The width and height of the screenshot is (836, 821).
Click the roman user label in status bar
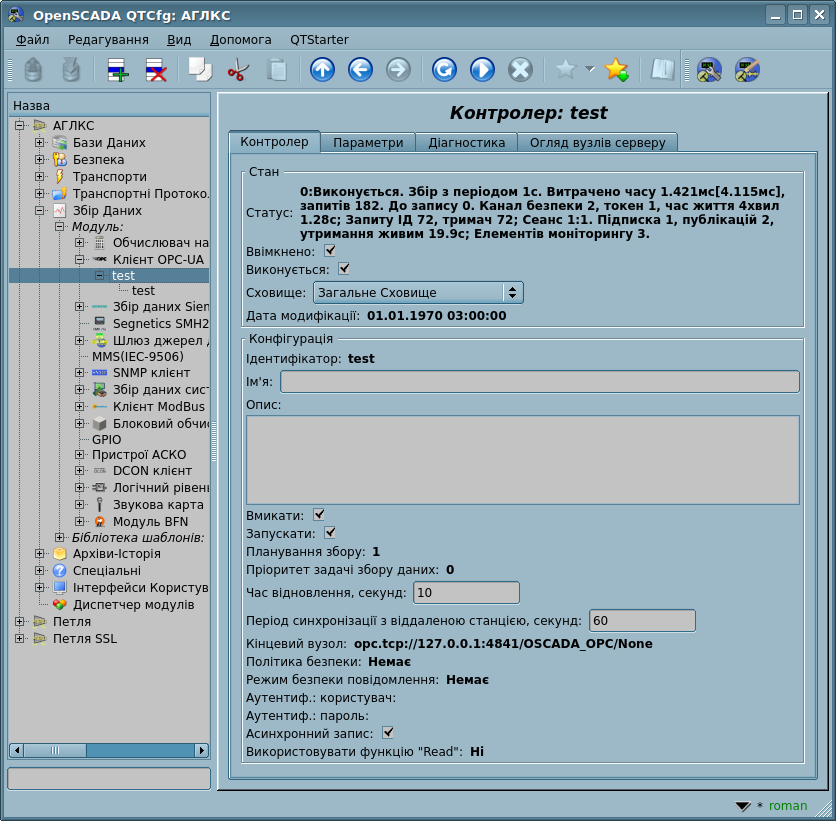(788, 806)
